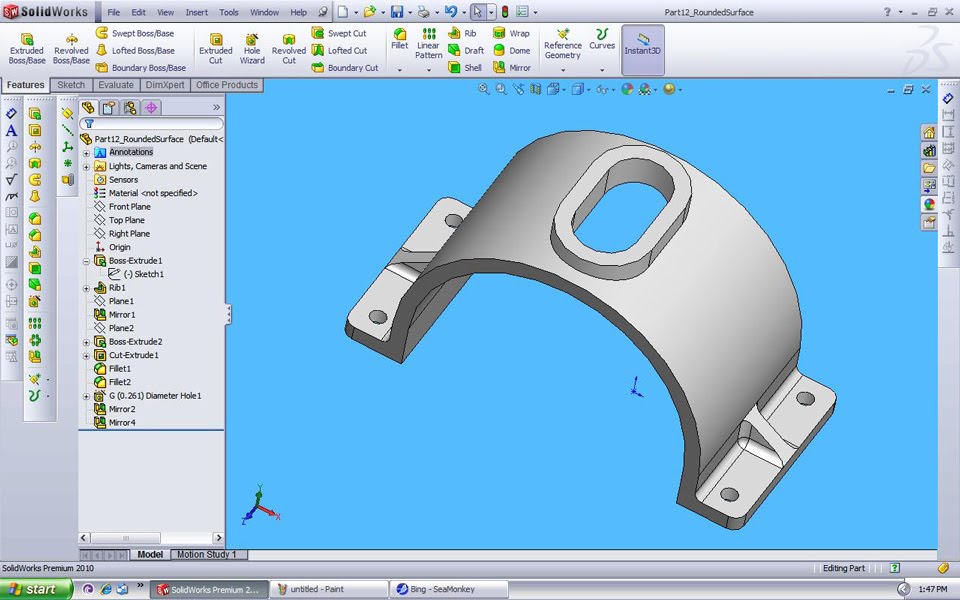The width and height of the screenshot is (960, 600).
Task: Open the Reference Geometry tool
Action: point(562,45)
